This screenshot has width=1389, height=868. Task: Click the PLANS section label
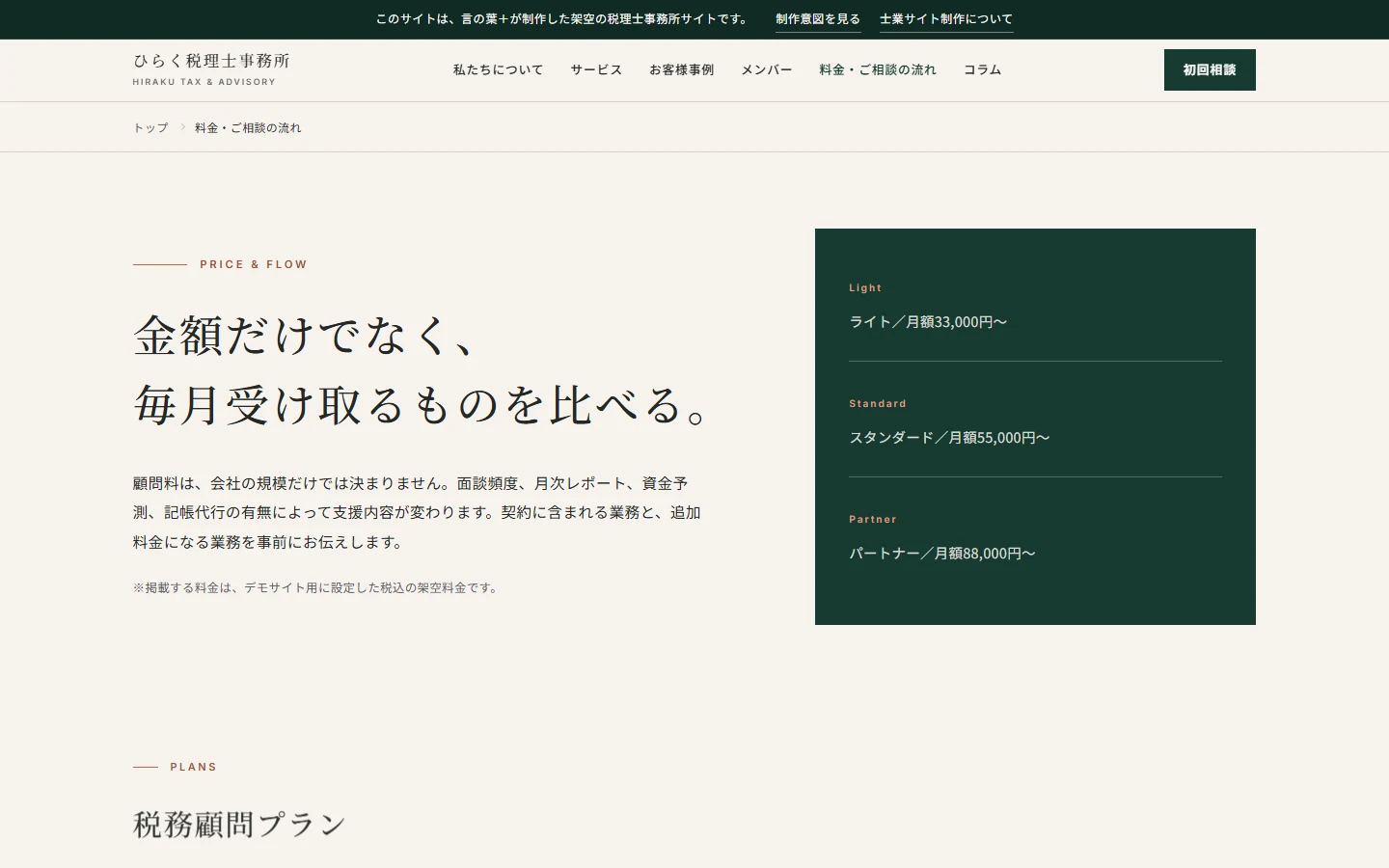(194, 768)
